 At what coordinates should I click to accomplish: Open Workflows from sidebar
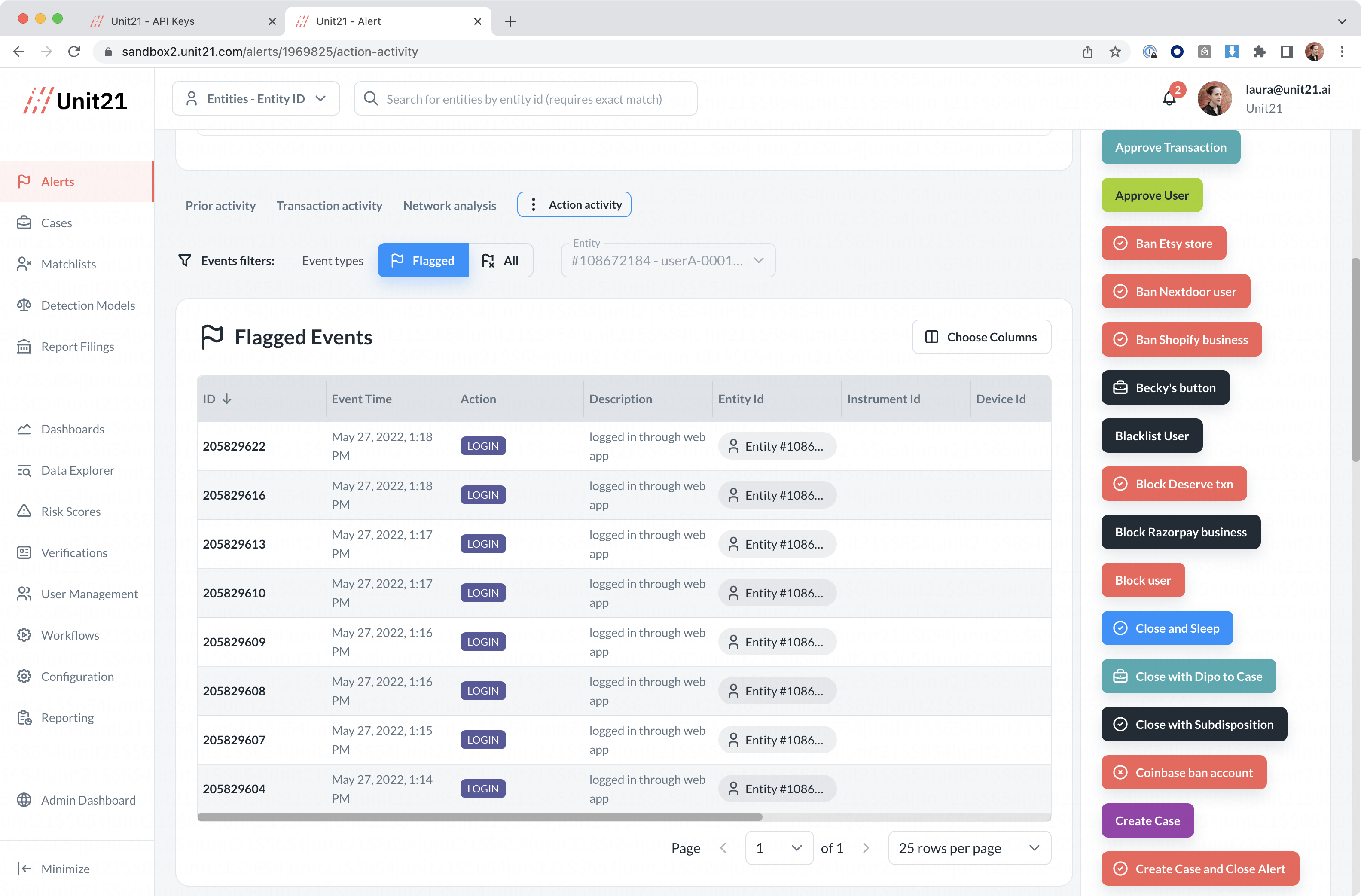70,635
